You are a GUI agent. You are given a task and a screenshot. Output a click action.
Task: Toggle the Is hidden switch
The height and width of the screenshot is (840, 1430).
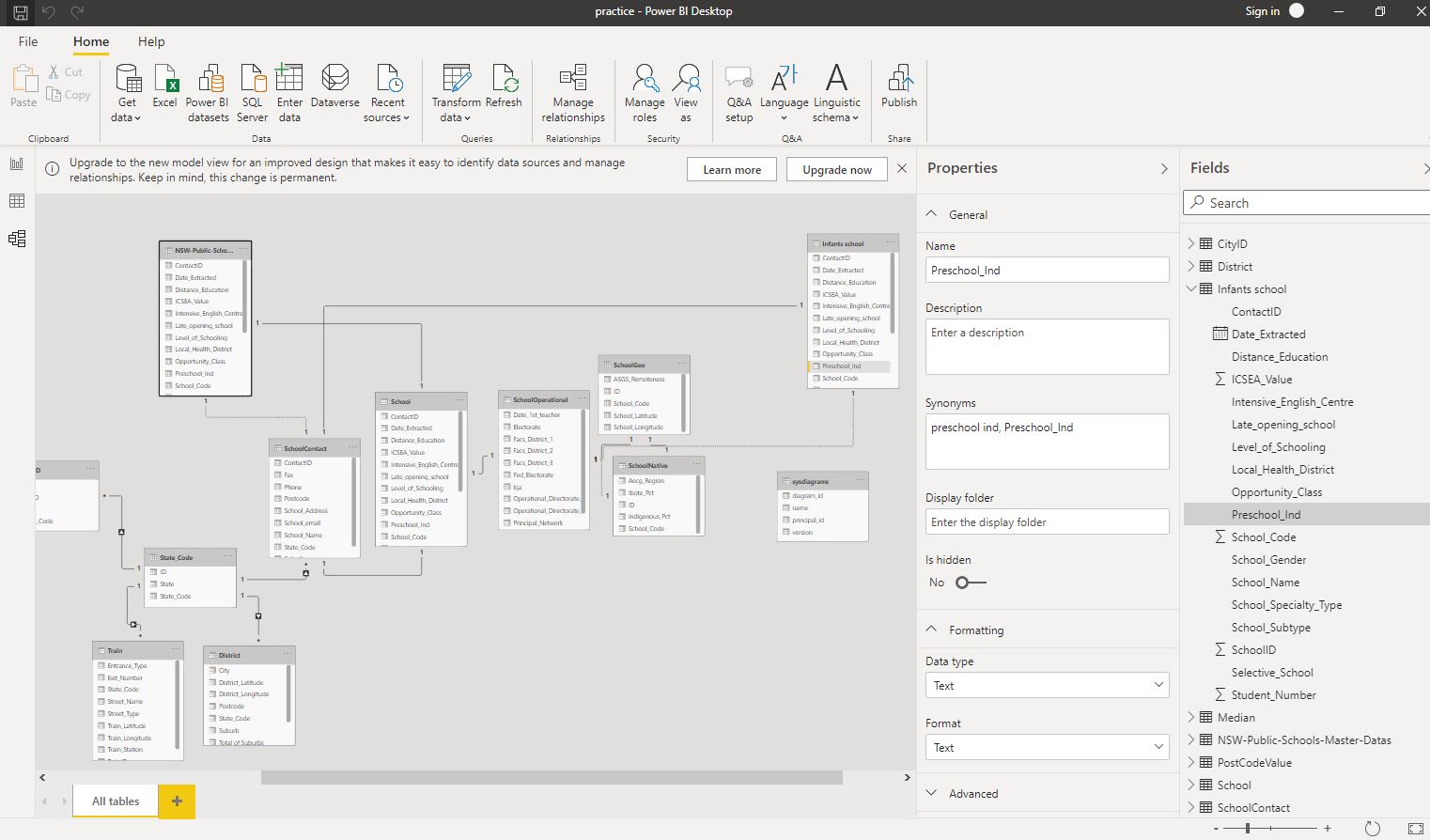point(971,583)
